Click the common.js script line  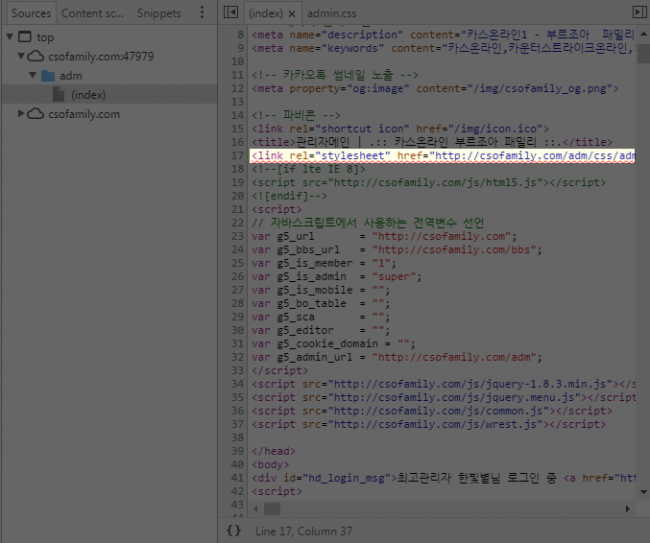pyautogui.click(x=432, y=411)
